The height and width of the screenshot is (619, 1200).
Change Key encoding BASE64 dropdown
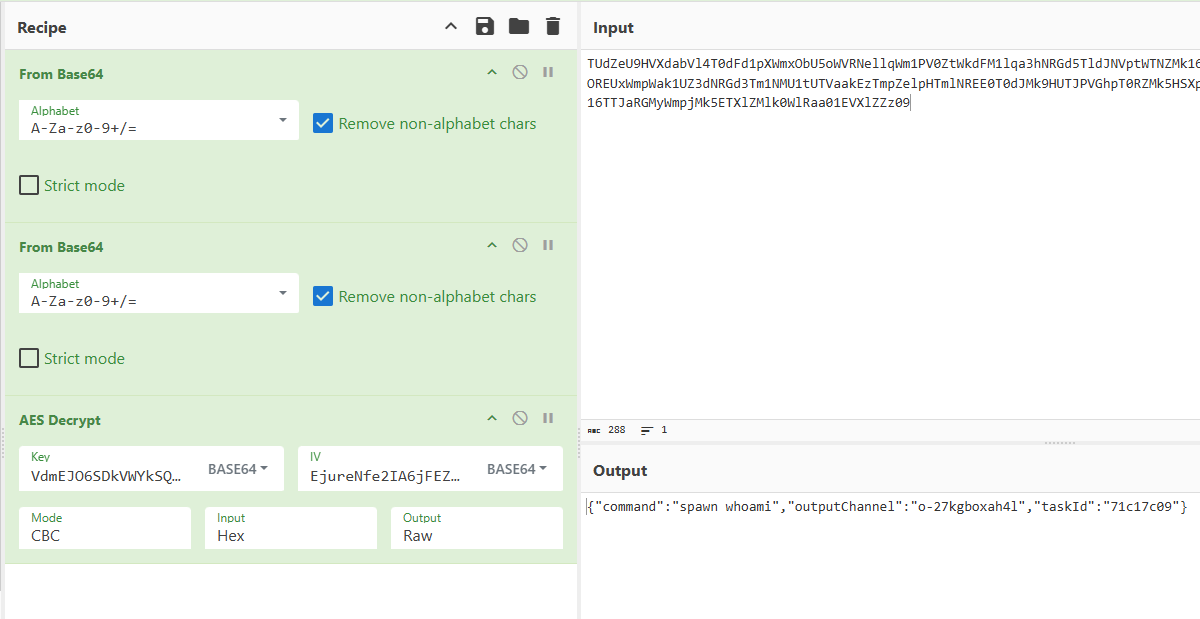[238, 469]
